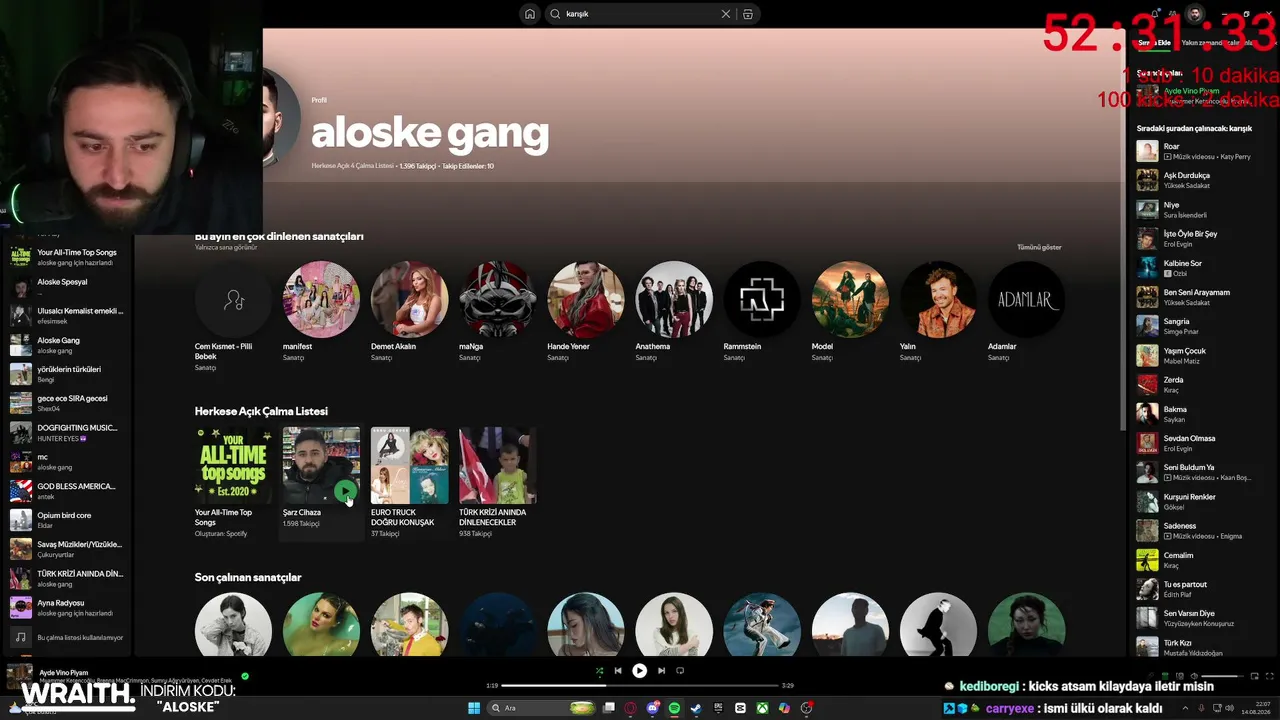Image resolution: width=1280 pixels, height=720 pixels.
Task: Select Yaşım Çocuk in the queue
Action: pos(1204,355)
